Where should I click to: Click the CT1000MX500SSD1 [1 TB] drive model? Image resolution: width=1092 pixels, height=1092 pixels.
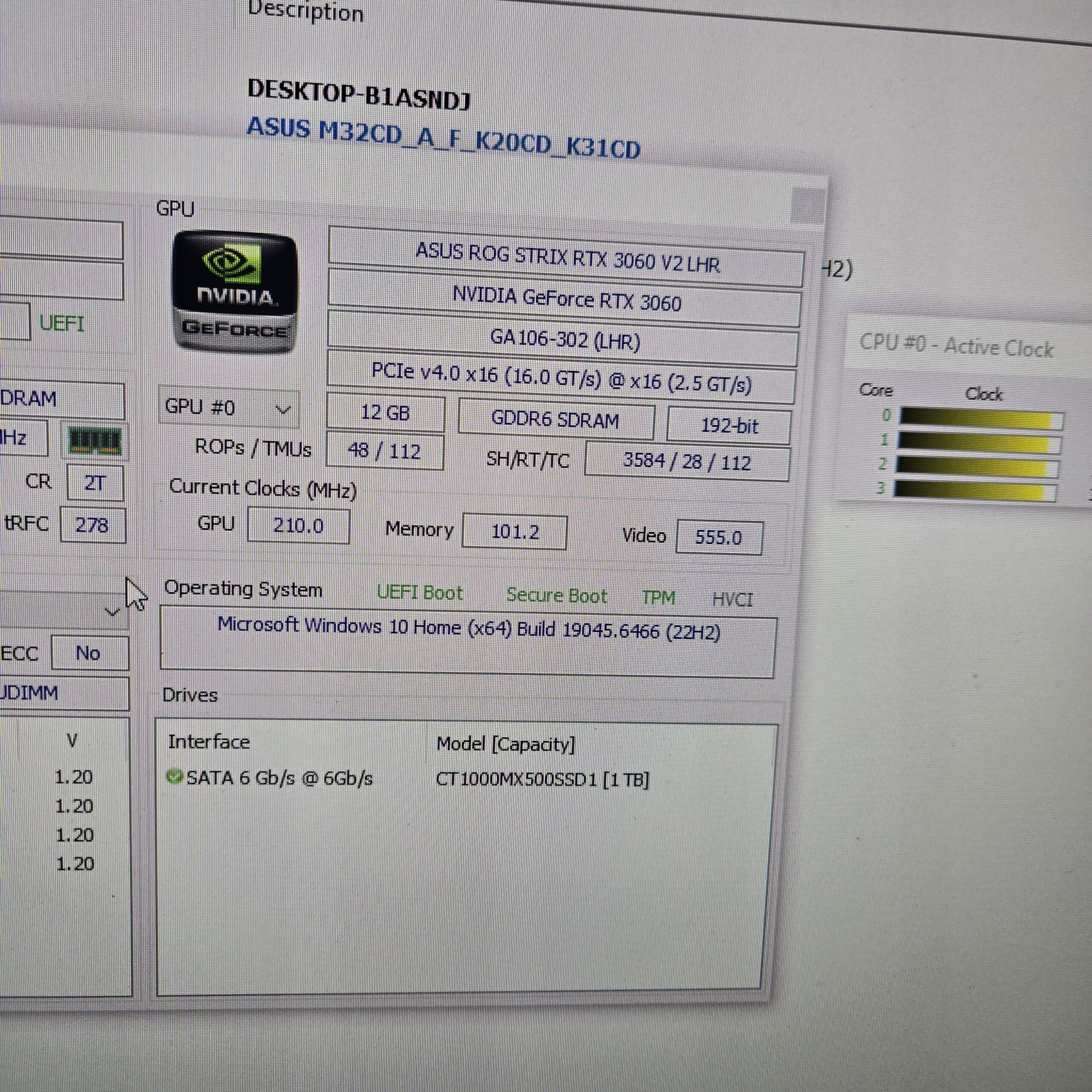tap(542, 780)
